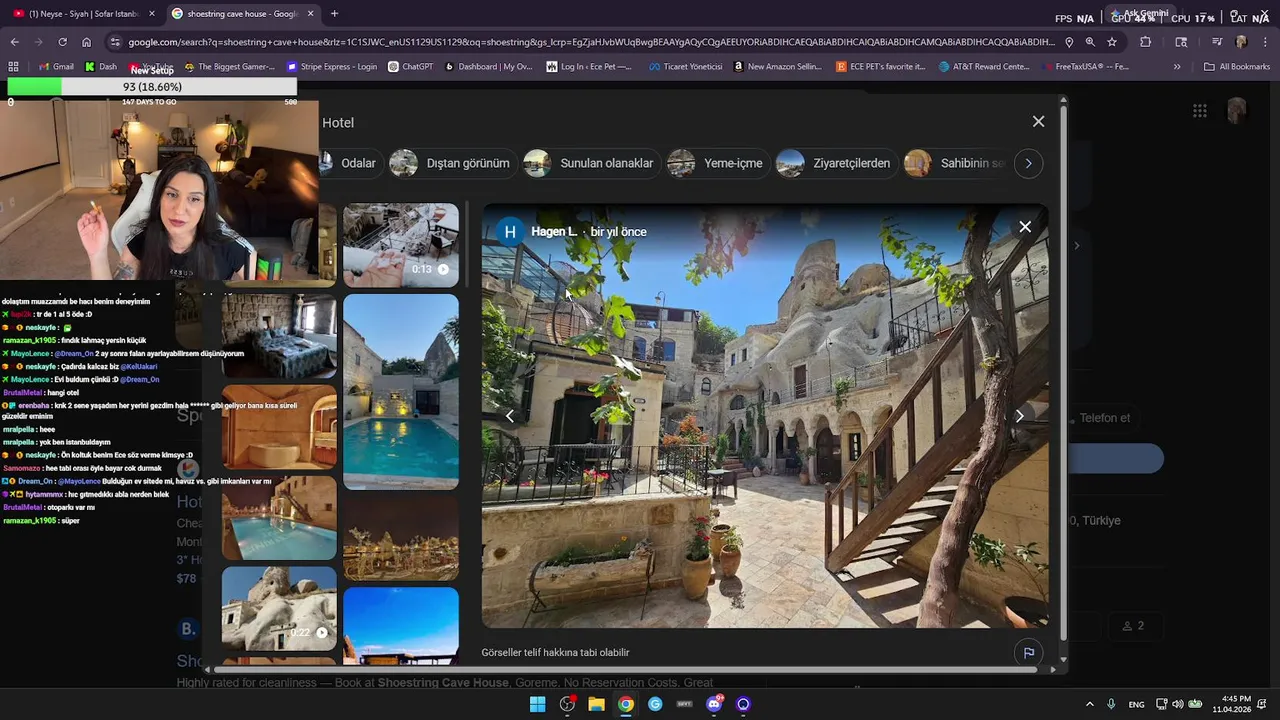Click the microphone icon in the system tray
This screenshot has height=720, width=1280.
coord(1111,704)
